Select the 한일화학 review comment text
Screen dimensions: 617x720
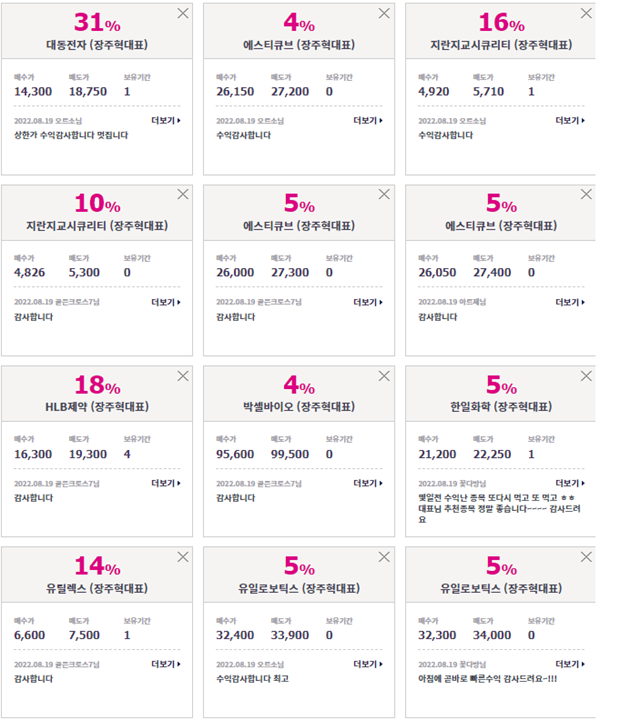coord(499,508)
